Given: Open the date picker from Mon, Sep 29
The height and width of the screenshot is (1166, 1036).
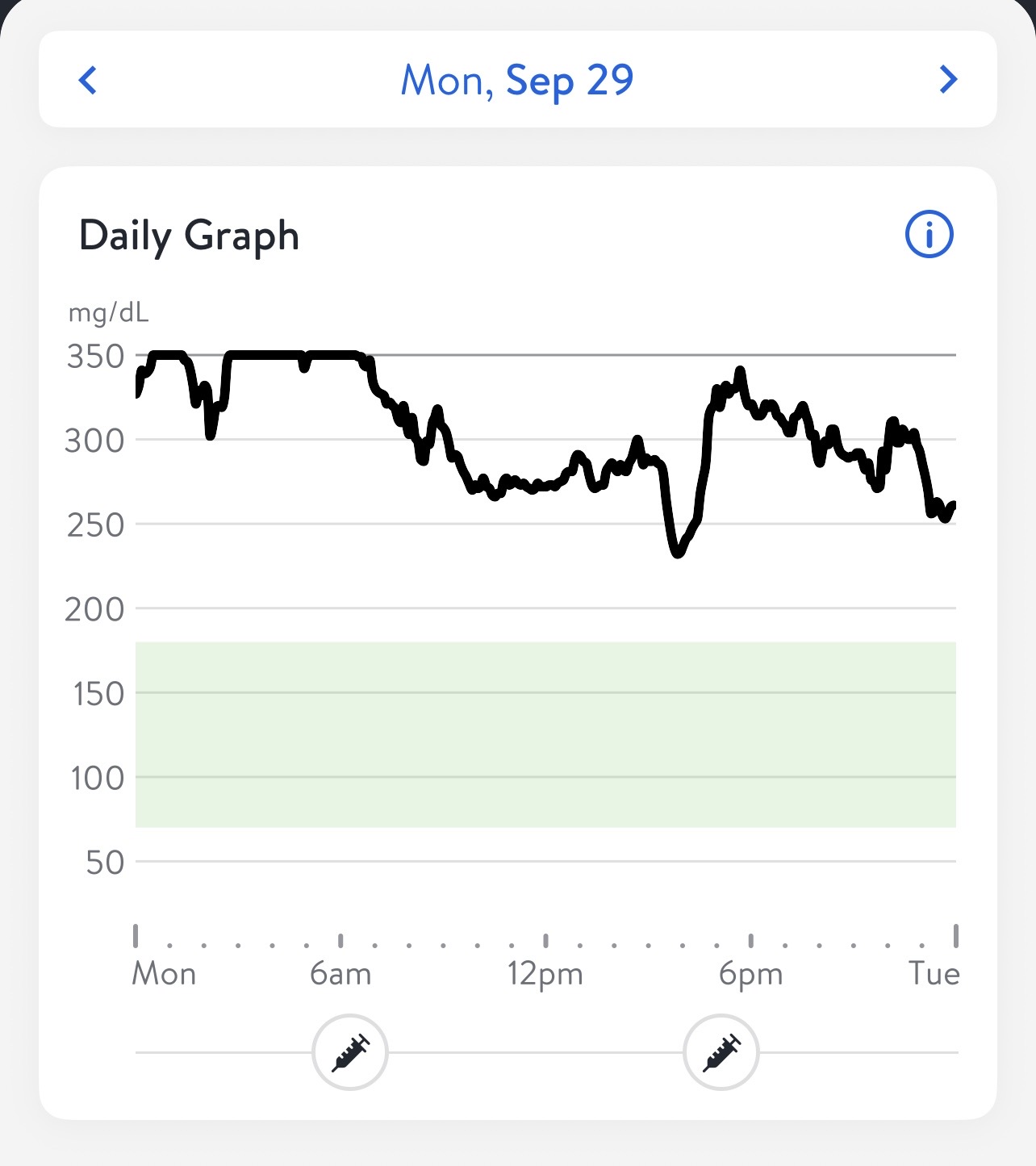Looking at the screenshot, I should click(517, 81).
